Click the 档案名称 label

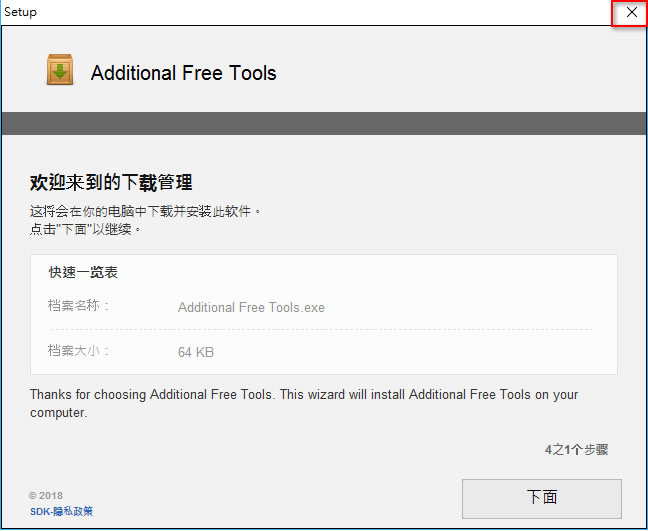[79, 305]
